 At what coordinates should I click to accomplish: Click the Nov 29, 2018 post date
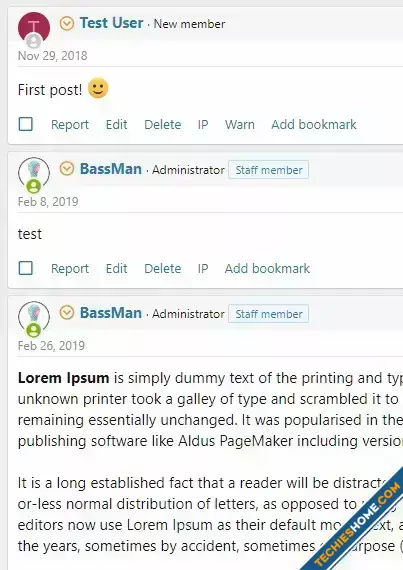point(53,56)
